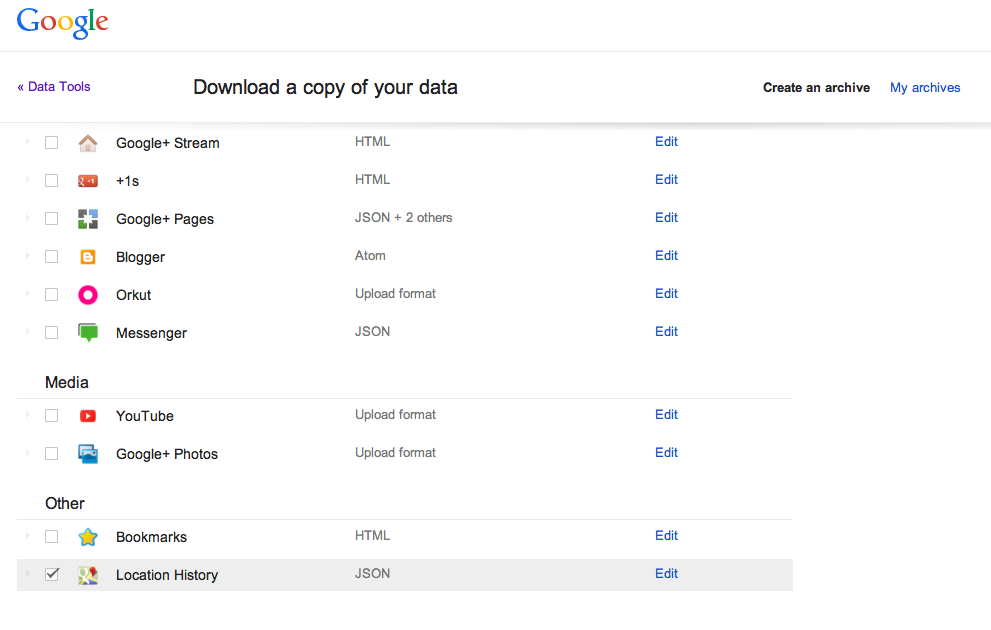Click the Google logo
The image size is (991, 630).
click(x=63, y=23)
